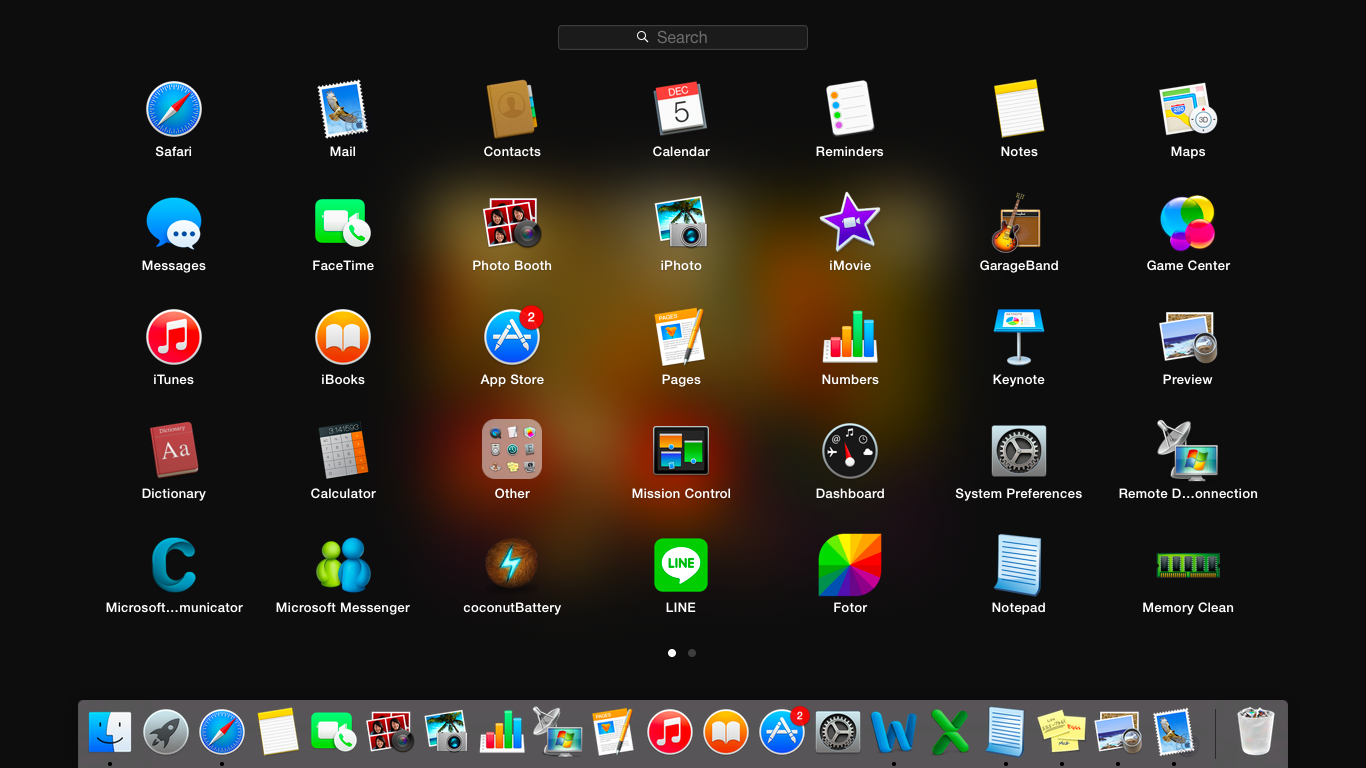Click Finder in the Dock
This screenshot has width=1366, height=768.
pyautogui.click(x=110, y=732)
